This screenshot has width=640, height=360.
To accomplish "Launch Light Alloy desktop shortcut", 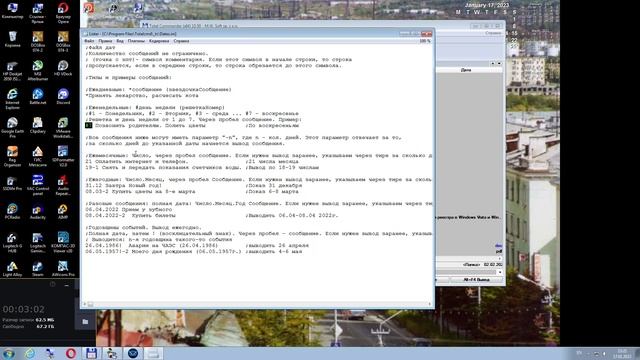I will point(12,269).
